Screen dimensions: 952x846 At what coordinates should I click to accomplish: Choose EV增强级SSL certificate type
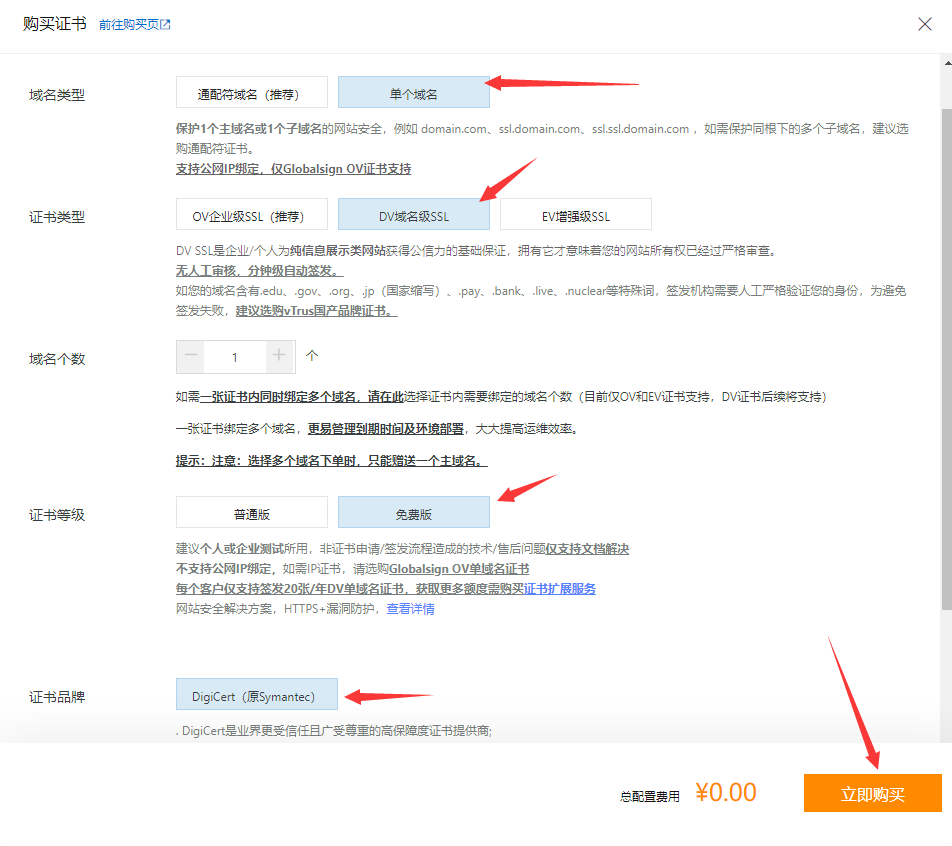point(575,214)
